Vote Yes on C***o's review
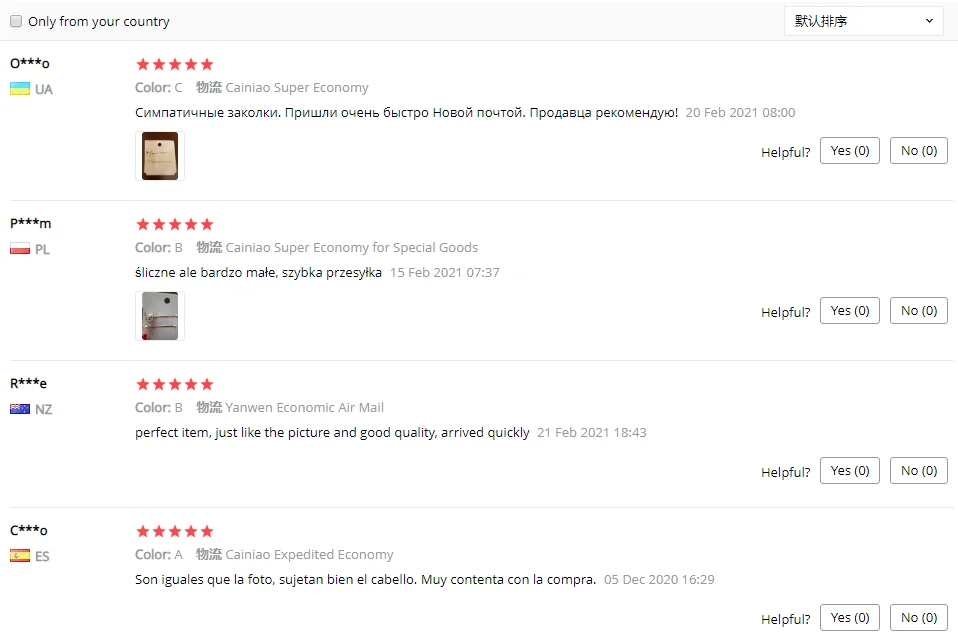This screenshot has width=958, height=634. click(850, 618)
